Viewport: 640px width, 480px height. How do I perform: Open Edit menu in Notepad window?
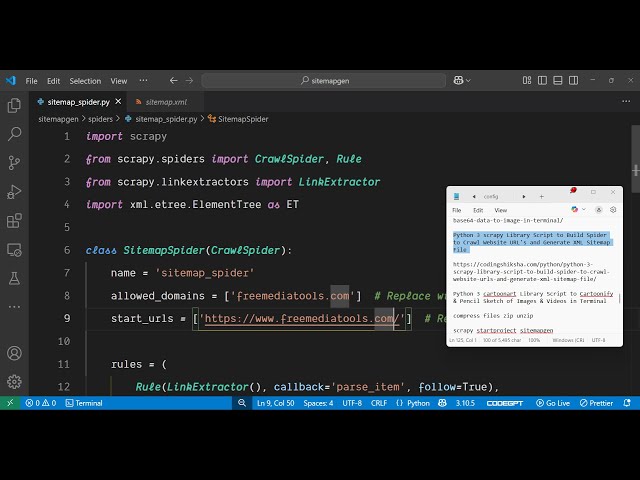[478, 210]
